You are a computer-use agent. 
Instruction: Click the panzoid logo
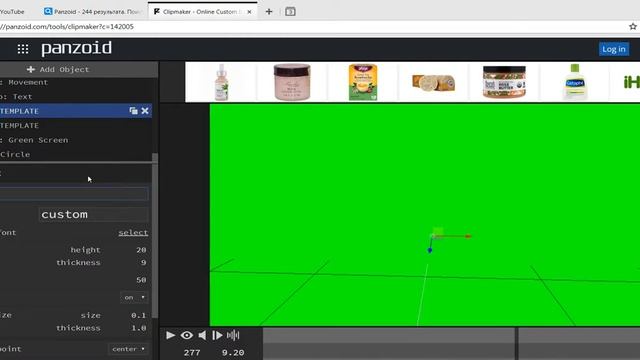(x=76, y=49)
